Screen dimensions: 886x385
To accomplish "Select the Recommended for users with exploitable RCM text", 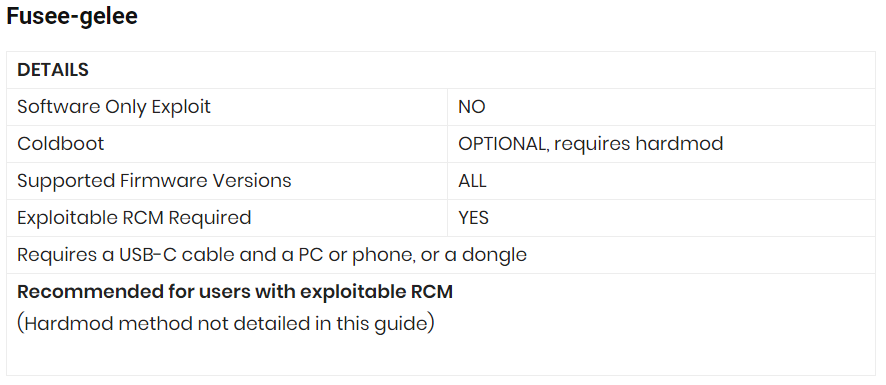I will coord(235,292).
